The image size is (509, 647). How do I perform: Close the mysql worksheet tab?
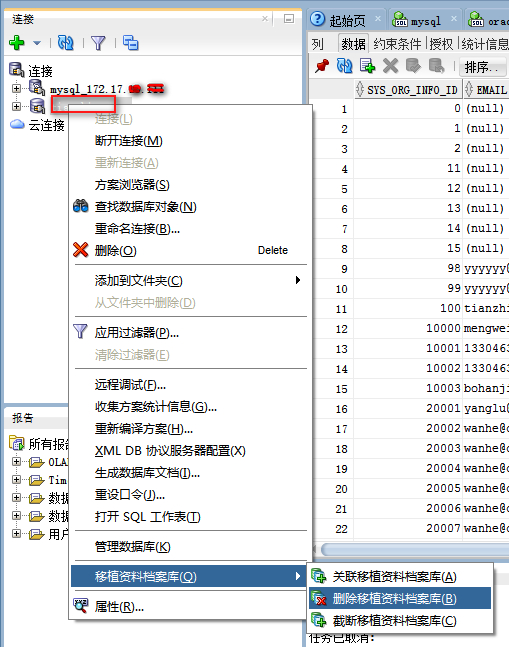[x=454, y=19]
